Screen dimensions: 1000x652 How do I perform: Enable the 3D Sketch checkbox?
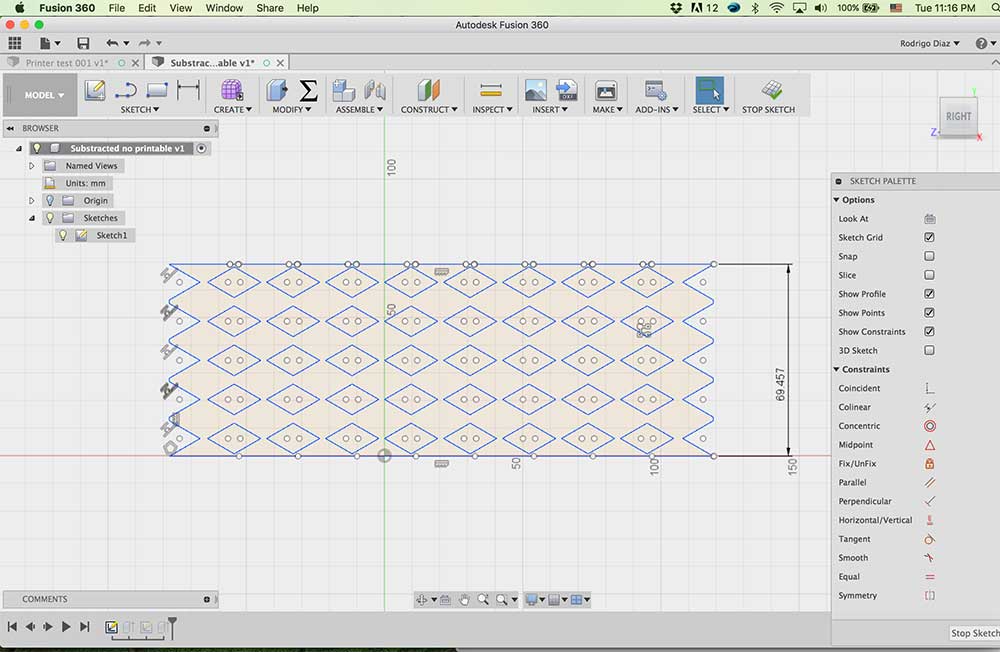(929, 350)
